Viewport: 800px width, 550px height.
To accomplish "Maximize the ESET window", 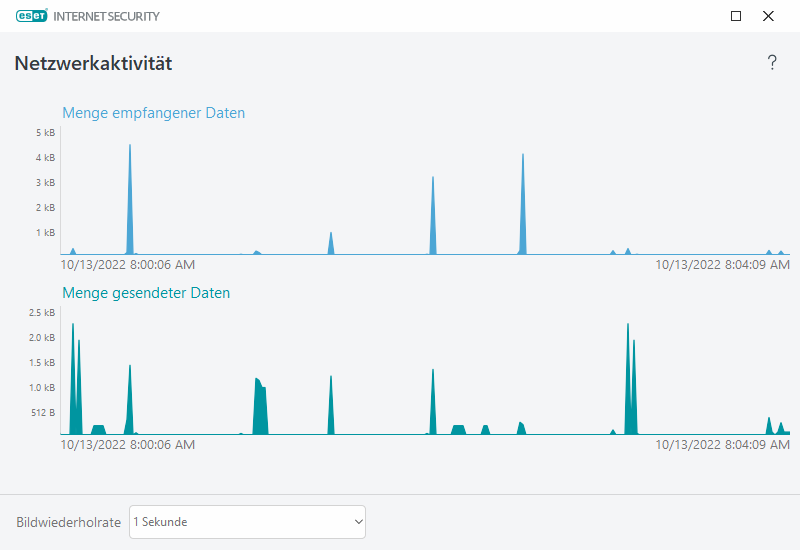I will [x=736, y=16].
